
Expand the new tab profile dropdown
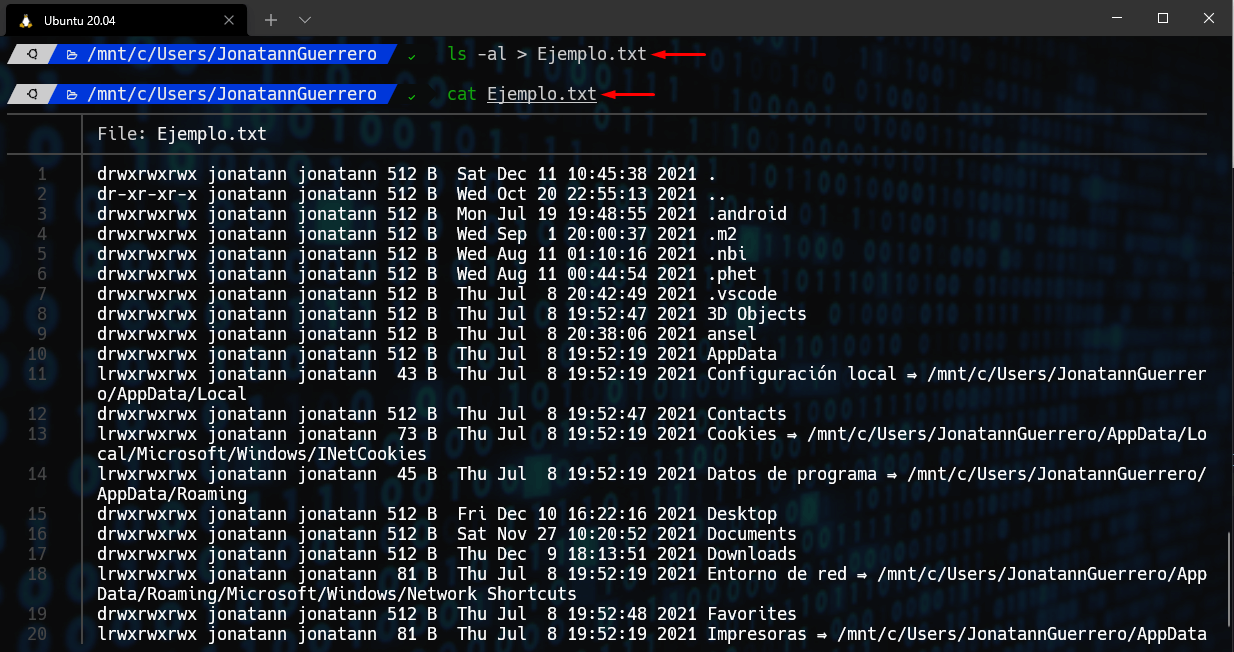click(x=305, y=19)
